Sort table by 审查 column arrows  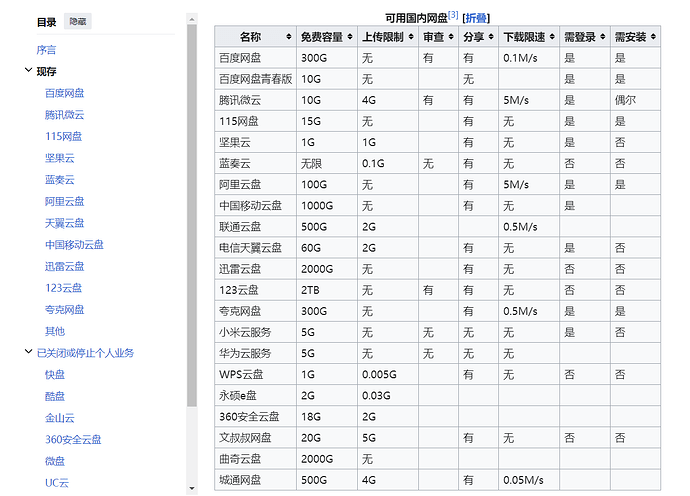click(451, 37)
